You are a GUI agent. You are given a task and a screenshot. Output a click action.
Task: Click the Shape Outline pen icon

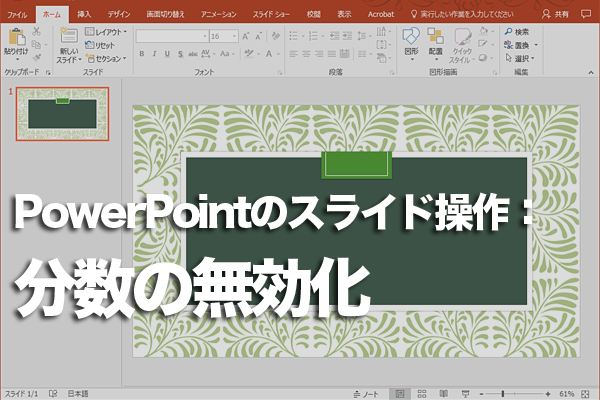[x=483, y=44]
